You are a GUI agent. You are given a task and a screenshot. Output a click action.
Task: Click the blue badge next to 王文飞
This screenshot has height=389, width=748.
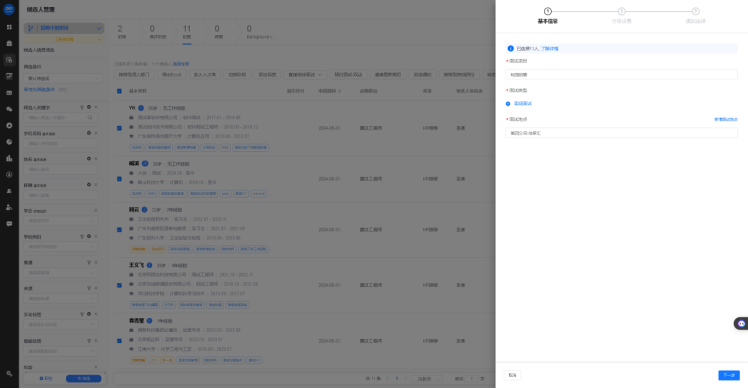pos(149,265)
